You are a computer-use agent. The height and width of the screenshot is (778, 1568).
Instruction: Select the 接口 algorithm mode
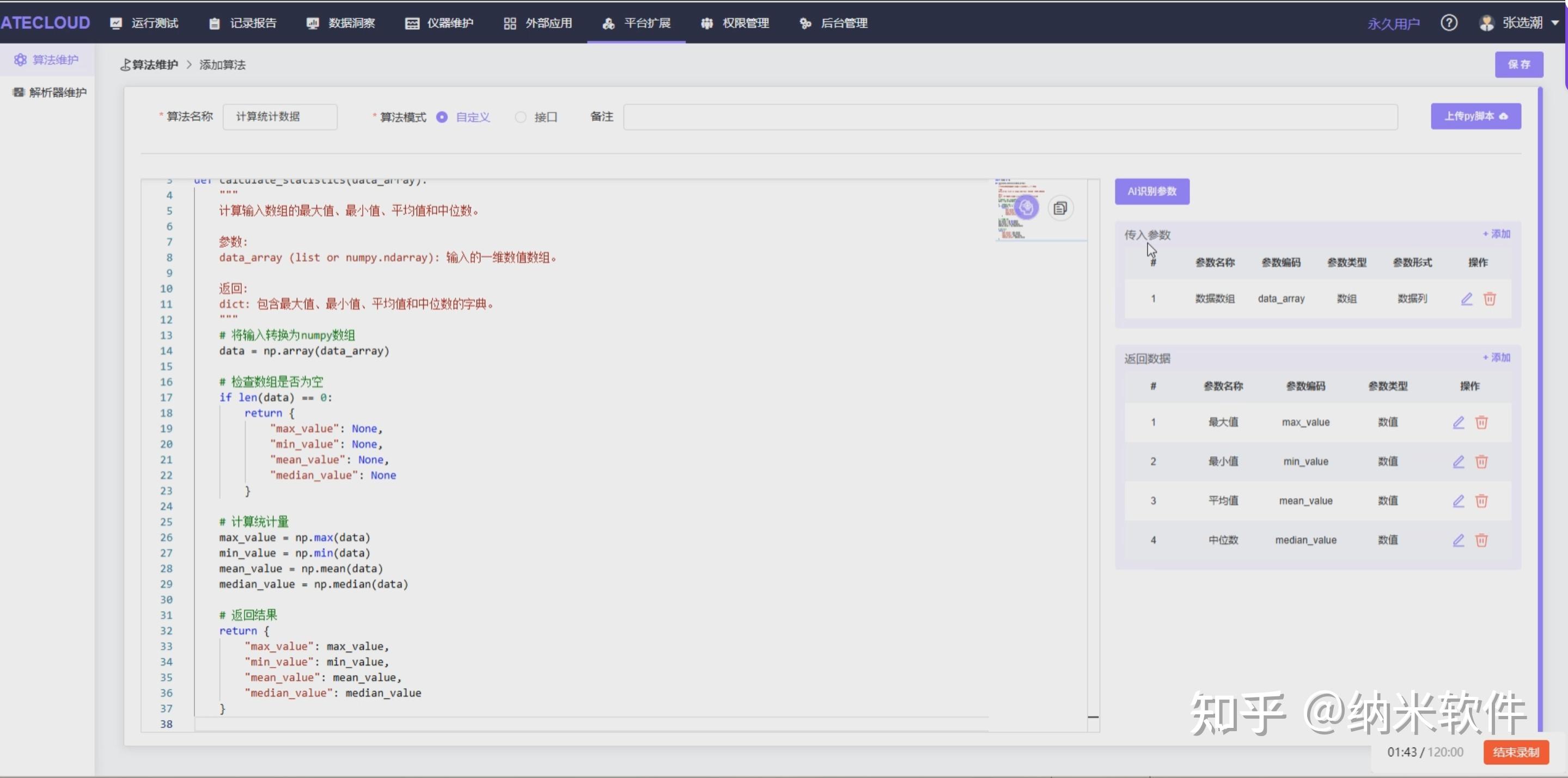521,117
